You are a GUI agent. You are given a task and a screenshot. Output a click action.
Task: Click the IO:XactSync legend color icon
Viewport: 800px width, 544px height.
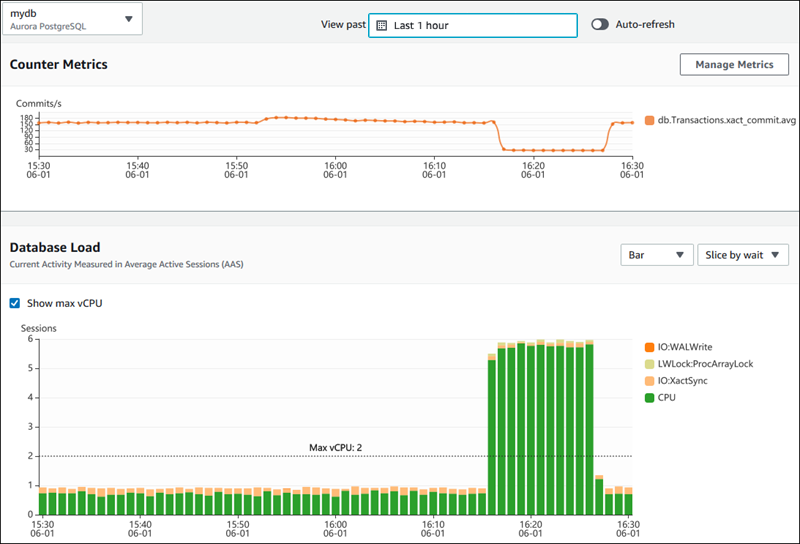click(649, 381)
